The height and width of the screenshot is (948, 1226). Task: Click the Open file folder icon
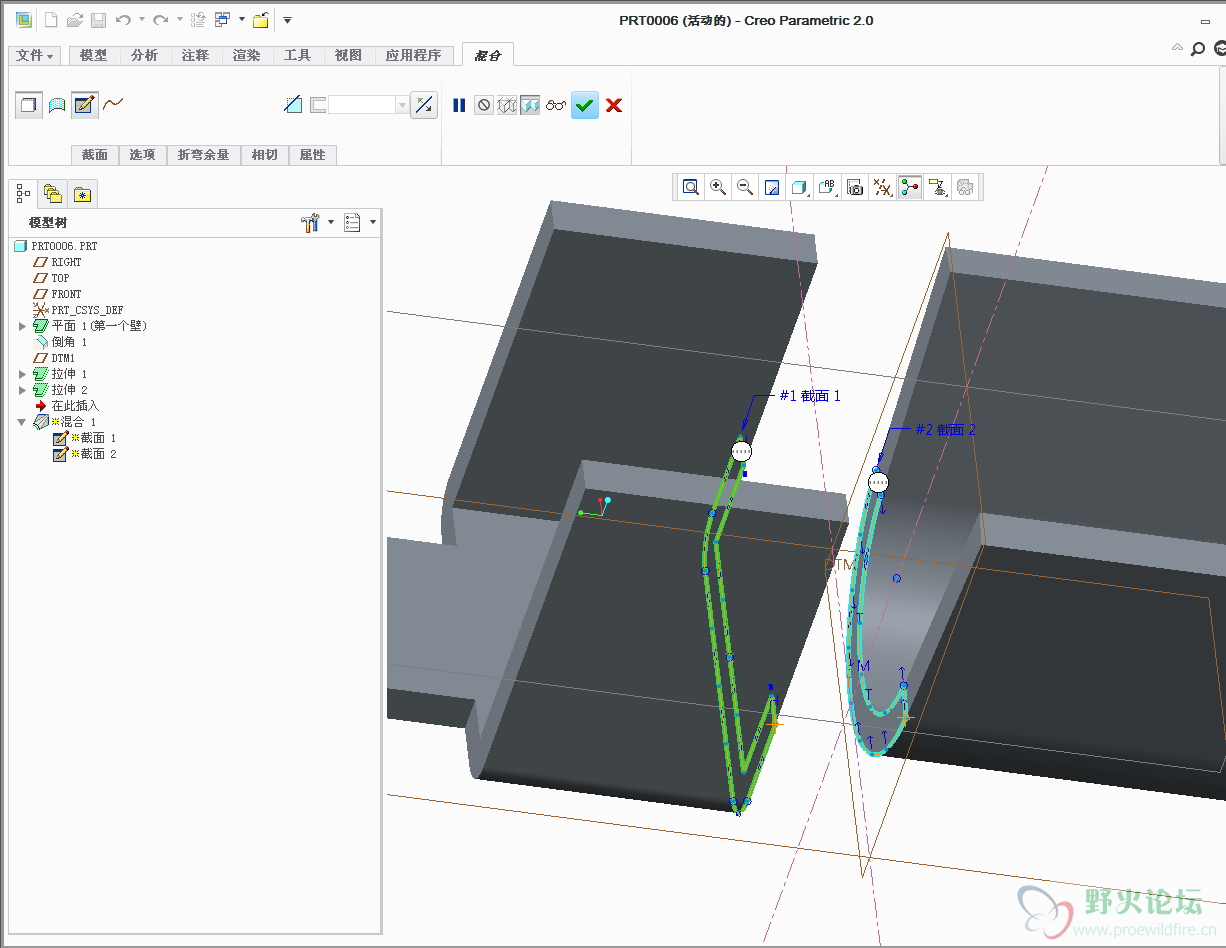[x=75, y=20]
